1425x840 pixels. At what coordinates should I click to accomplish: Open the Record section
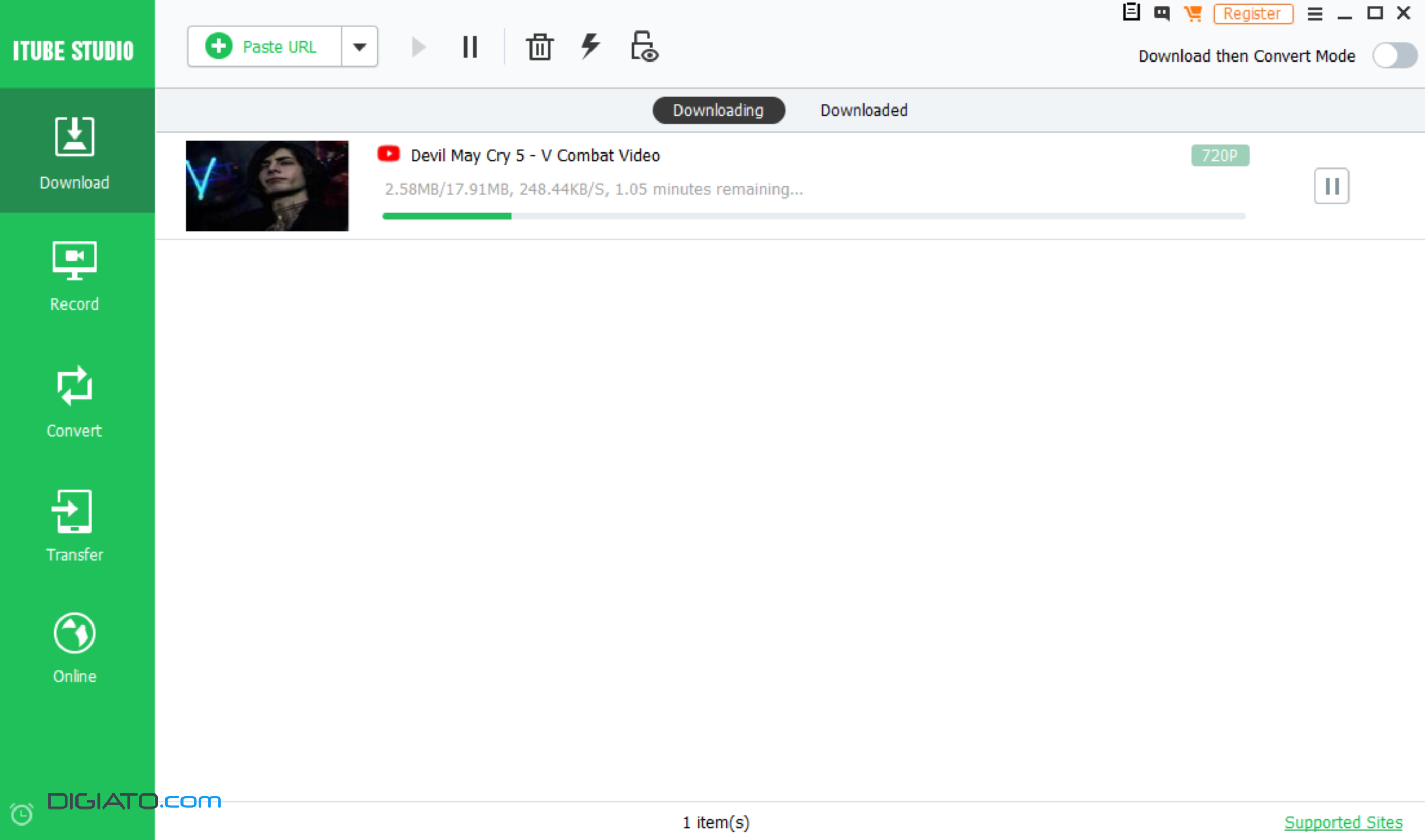[x=74, y=276]
